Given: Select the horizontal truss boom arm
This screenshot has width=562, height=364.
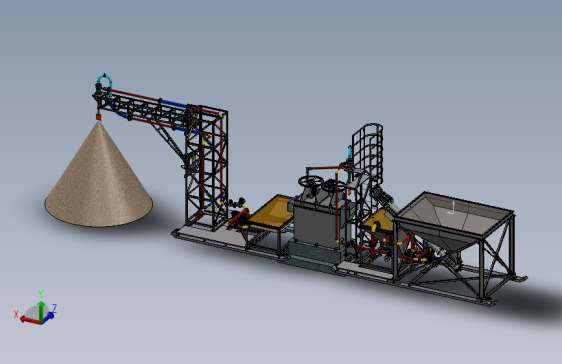Looking at the screenshot, I should 143,109.
